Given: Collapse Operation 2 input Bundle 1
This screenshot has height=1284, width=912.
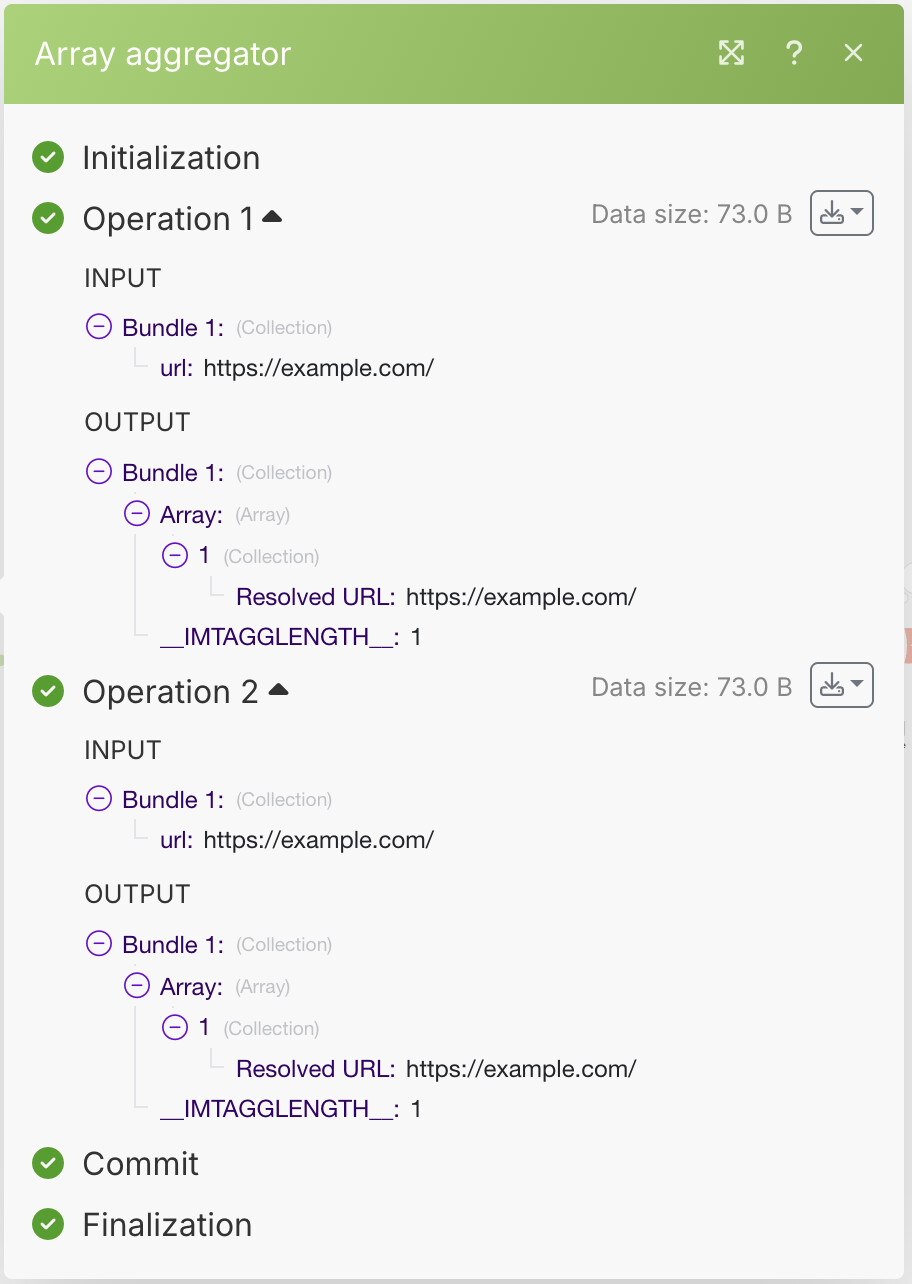Looking at the screenshot, I should [x=99, y=799].
